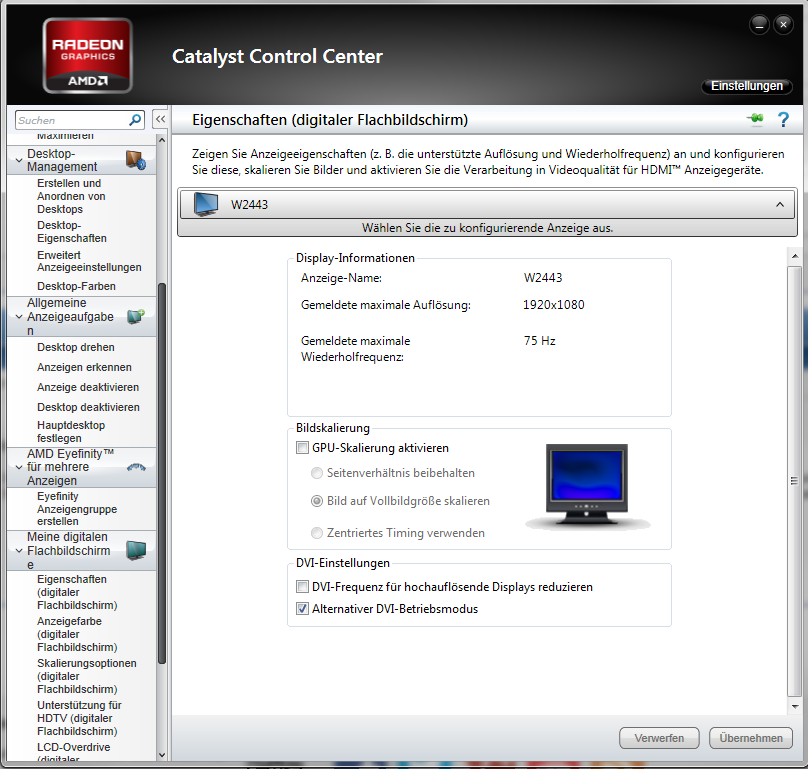The width and height of the screenshot is (808, 769).
Task: Click the Desktop-Management section icon
Action: [136, 160]
